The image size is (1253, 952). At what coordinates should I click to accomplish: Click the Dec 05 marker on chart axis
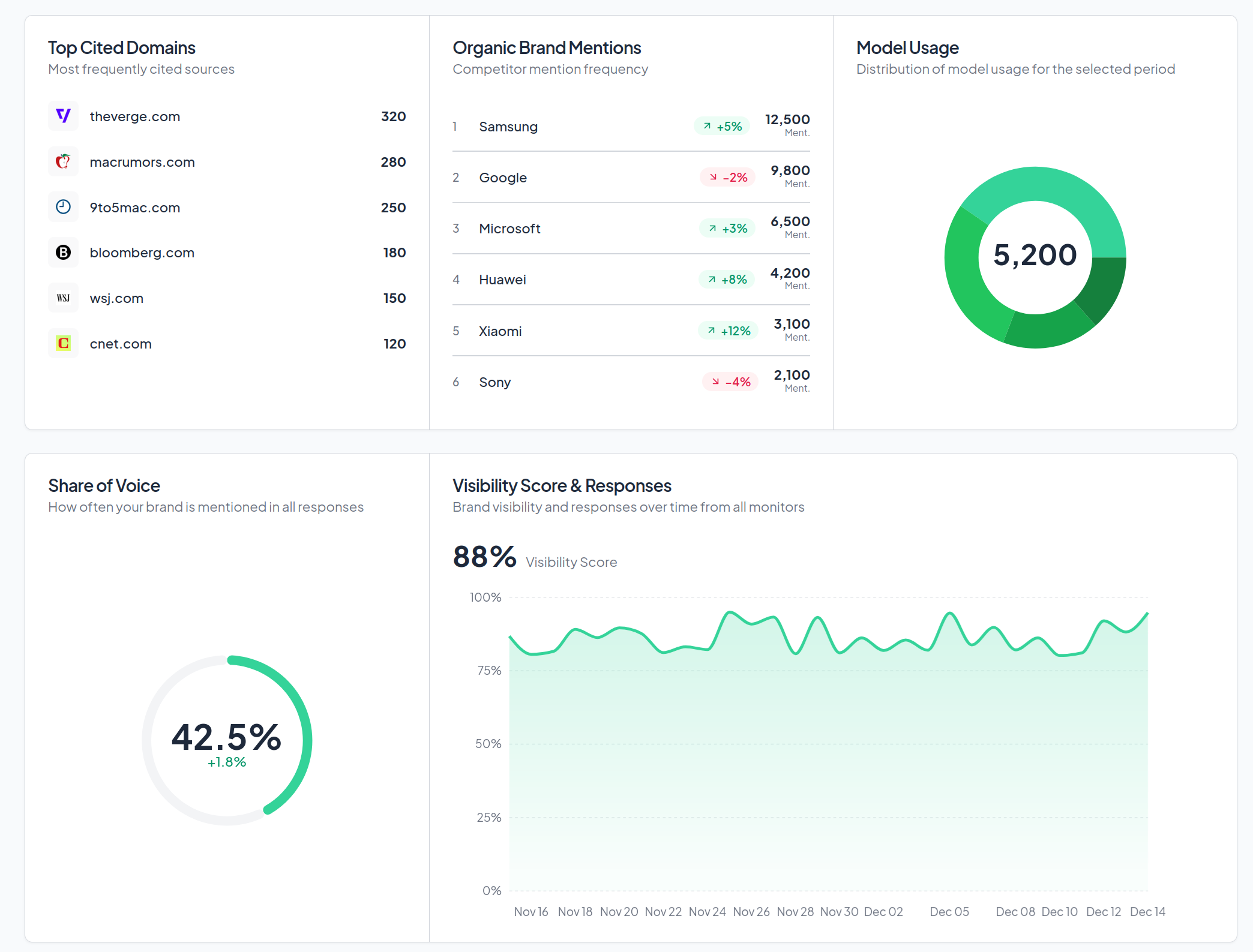(949, 912)
